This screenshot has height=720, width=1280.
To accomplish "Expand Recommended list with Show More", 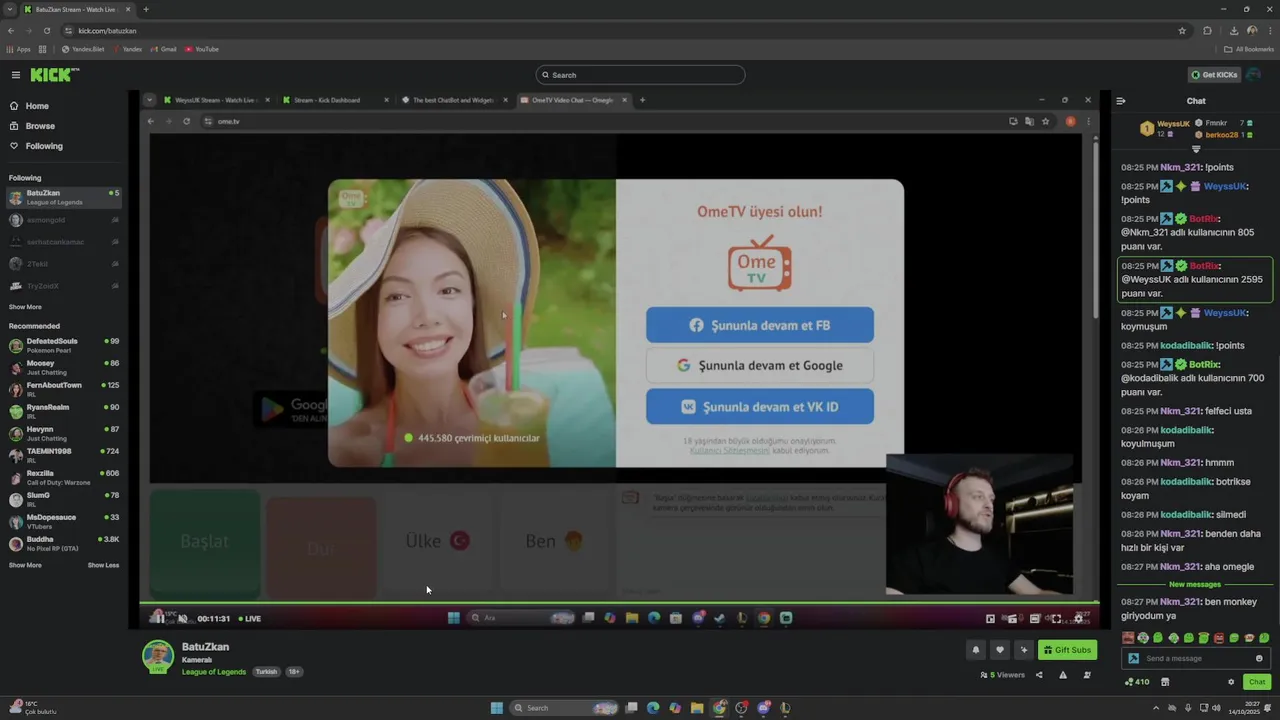I will click(x=25, y=565).
